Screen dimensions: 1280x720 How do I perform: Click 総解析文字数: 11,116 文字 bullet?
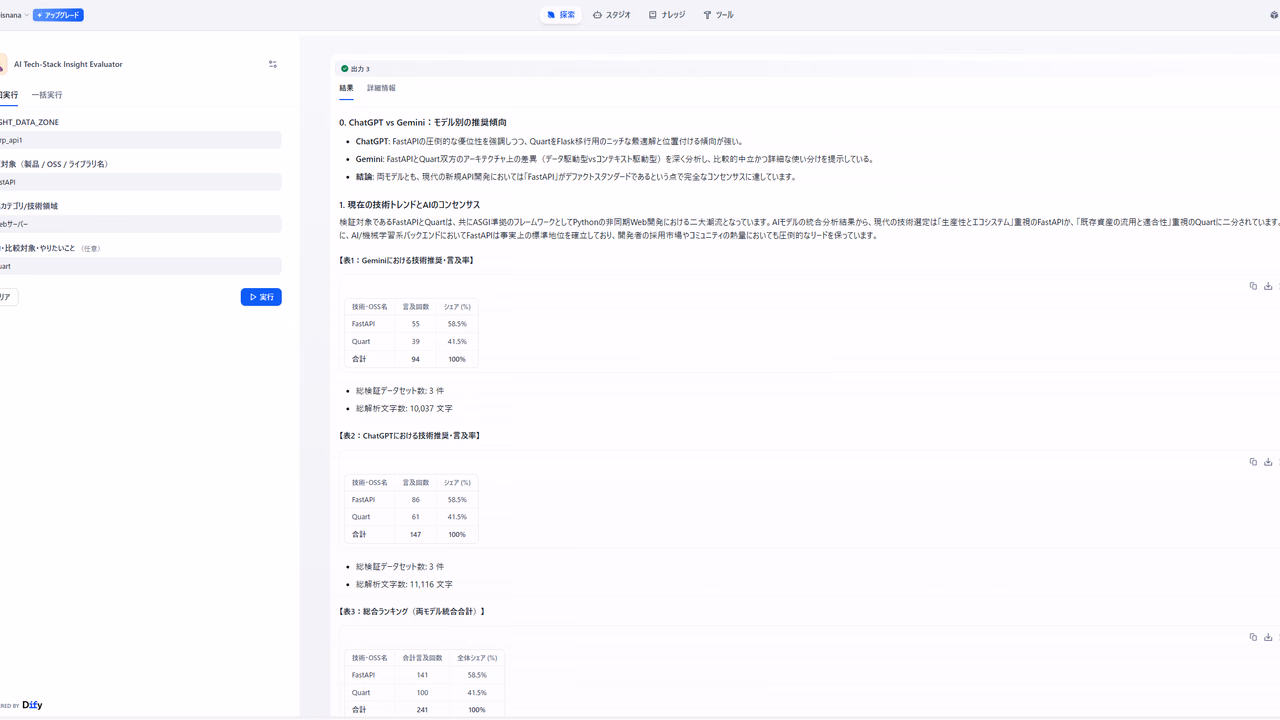[x=404, y=584]
